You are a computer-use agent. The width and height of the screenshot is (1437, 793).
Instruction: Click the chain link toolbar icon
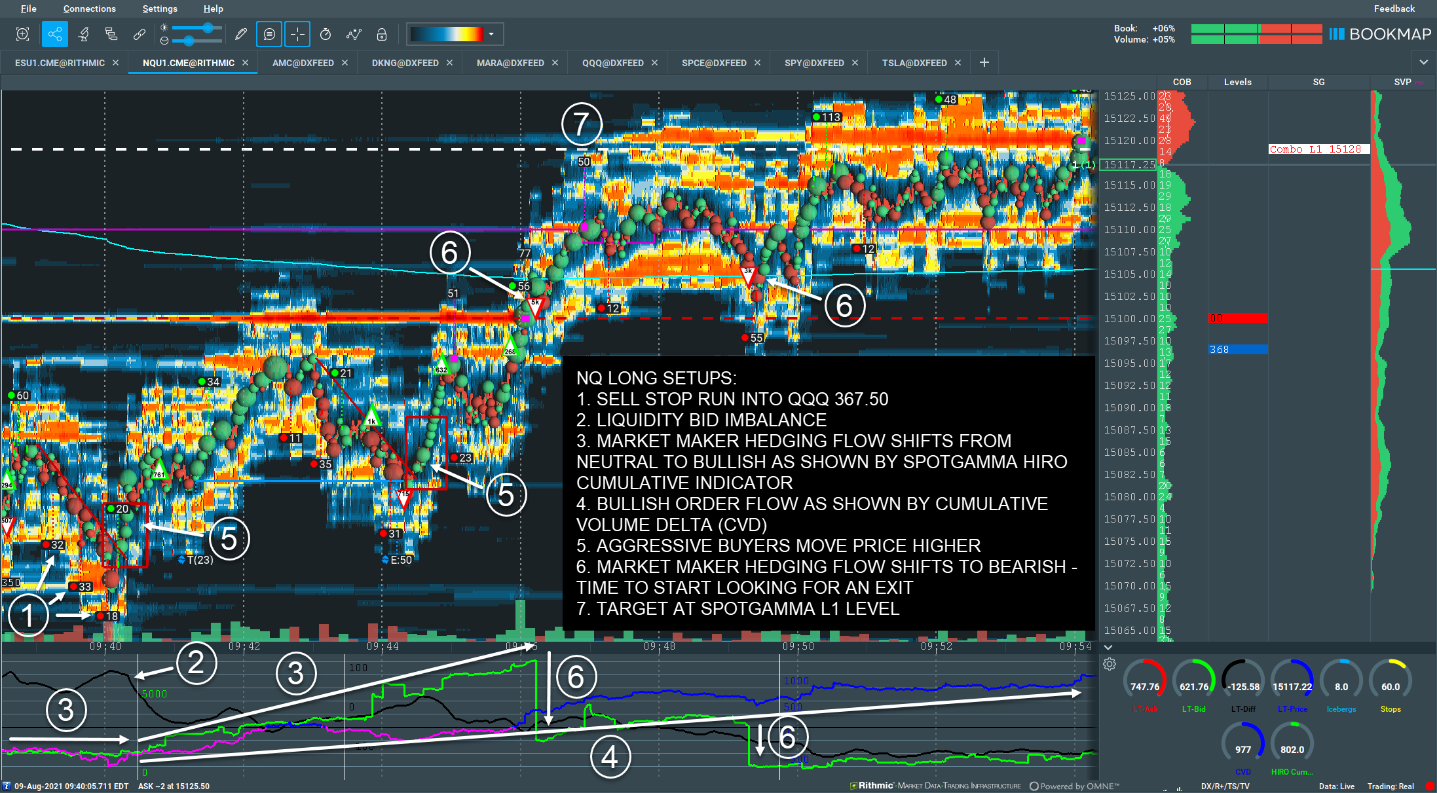pyautogui.click(x=139, y=34)
